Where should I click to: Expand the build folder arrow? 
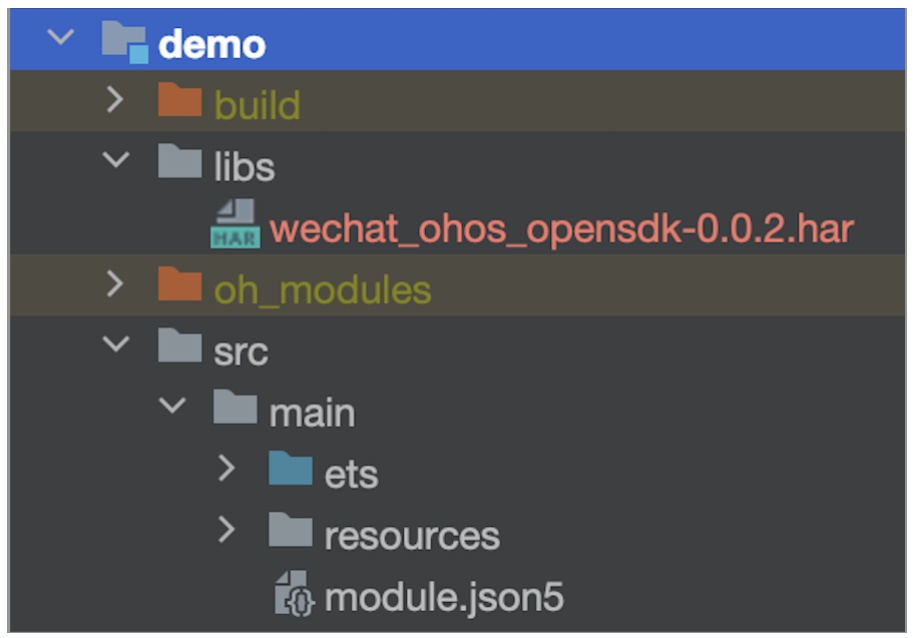115,100
